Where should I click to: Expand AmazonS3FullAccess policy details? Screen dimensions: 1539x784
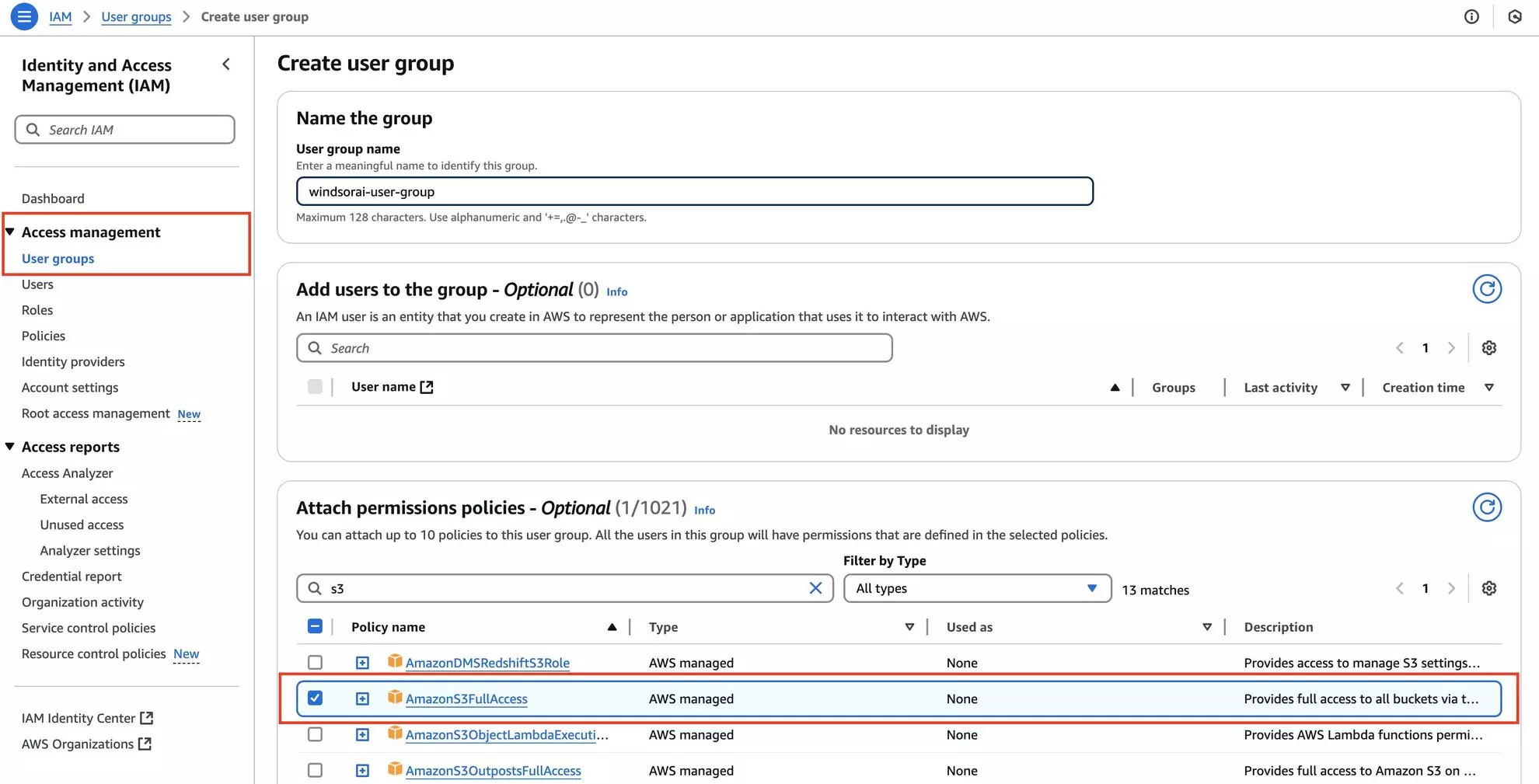[362, 699]
